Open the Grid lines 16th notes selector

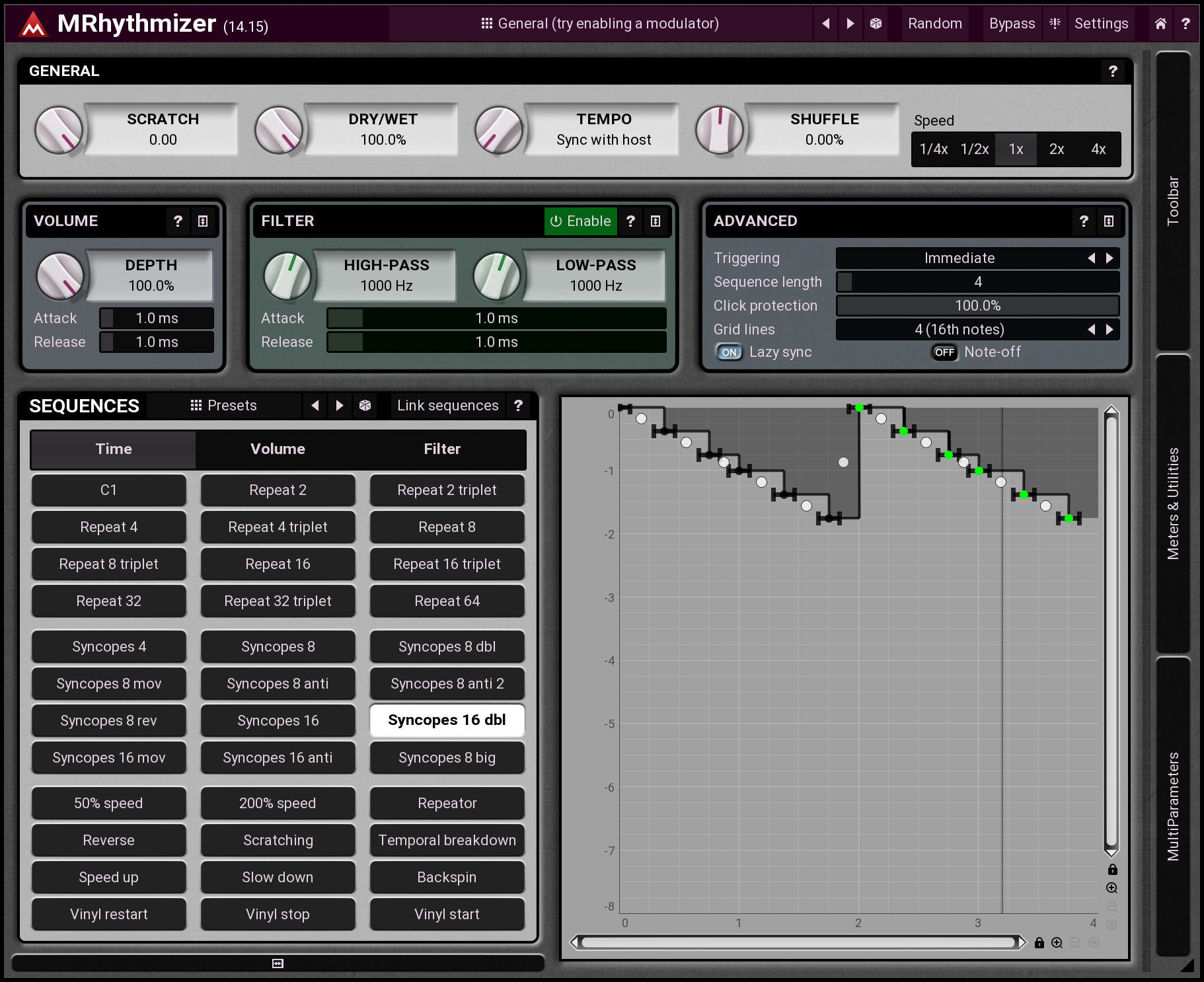[x=959, y=330]
